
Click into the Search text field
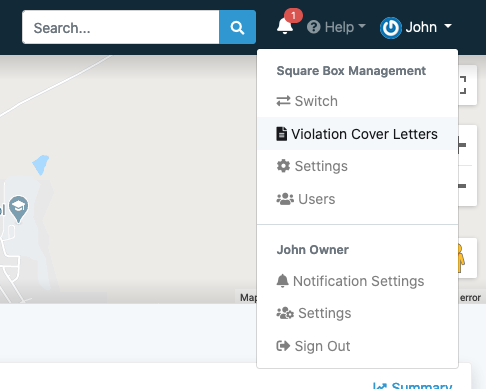[121, 27]
